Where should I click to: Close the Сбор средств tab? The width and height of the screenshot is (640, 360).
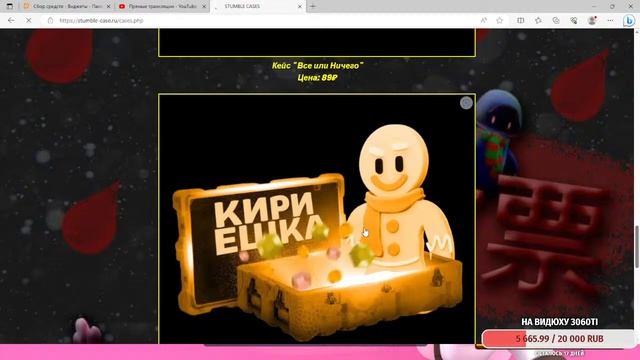[x=108, y=7]
